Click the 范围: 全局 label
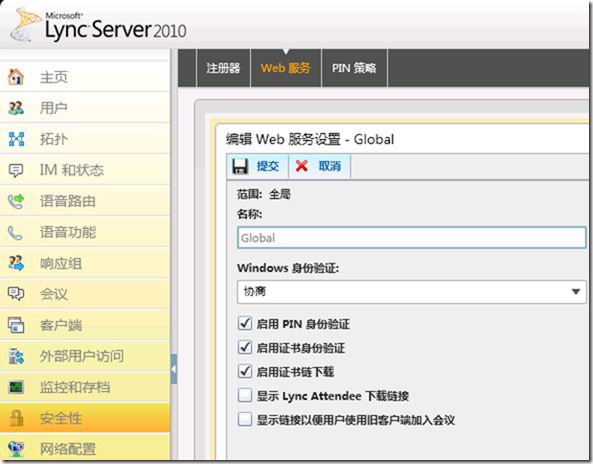This screenshot has height=464, width=593. click(x=264, y=194)
